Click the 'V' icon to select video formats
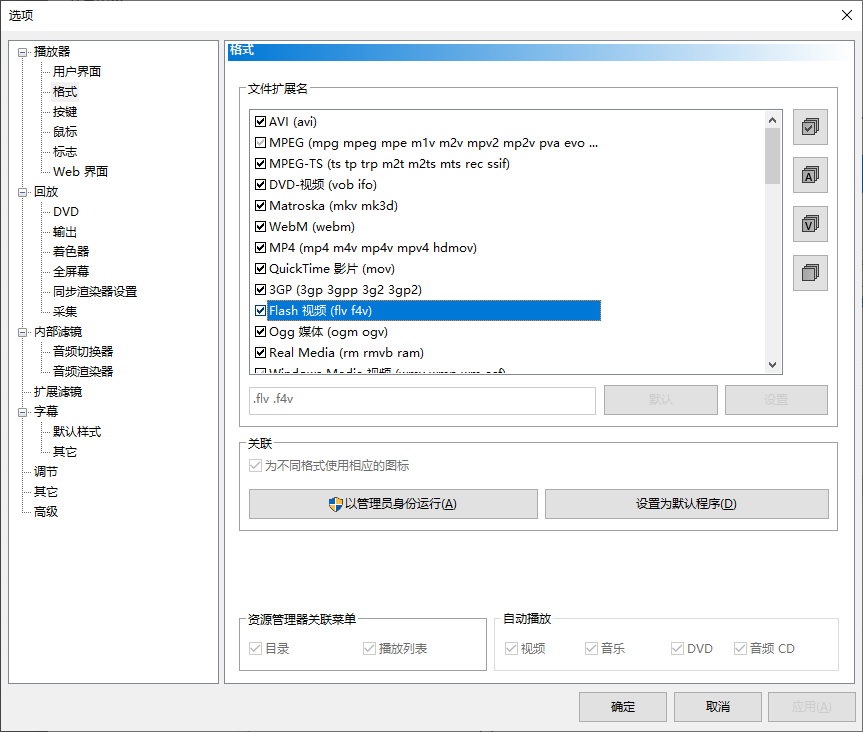Viewport: 863px width, 732px height. pyautogui.click(x=810, y=224)
